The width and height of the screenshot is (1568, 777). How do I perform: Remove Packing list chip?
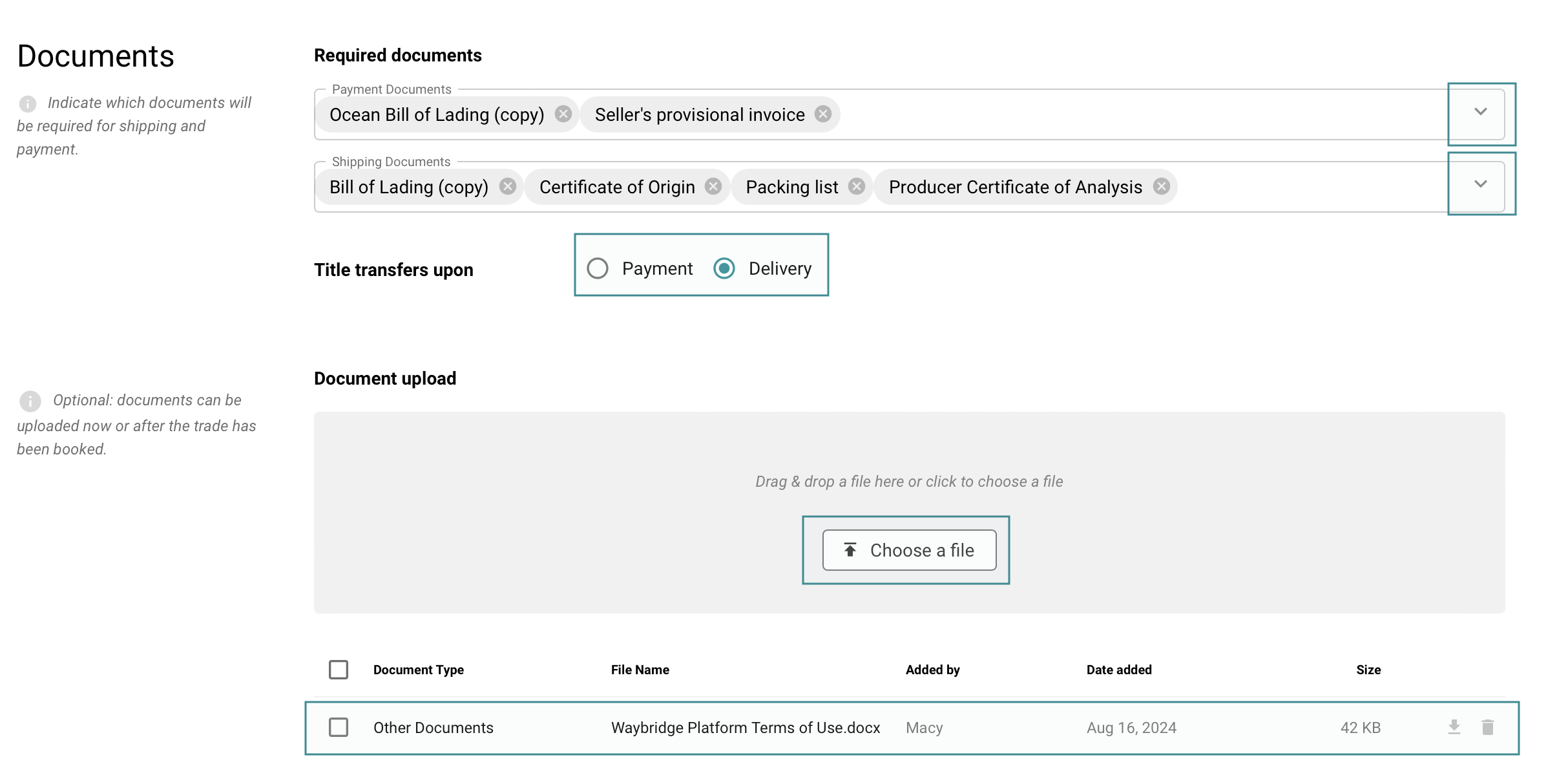point(857,187)
